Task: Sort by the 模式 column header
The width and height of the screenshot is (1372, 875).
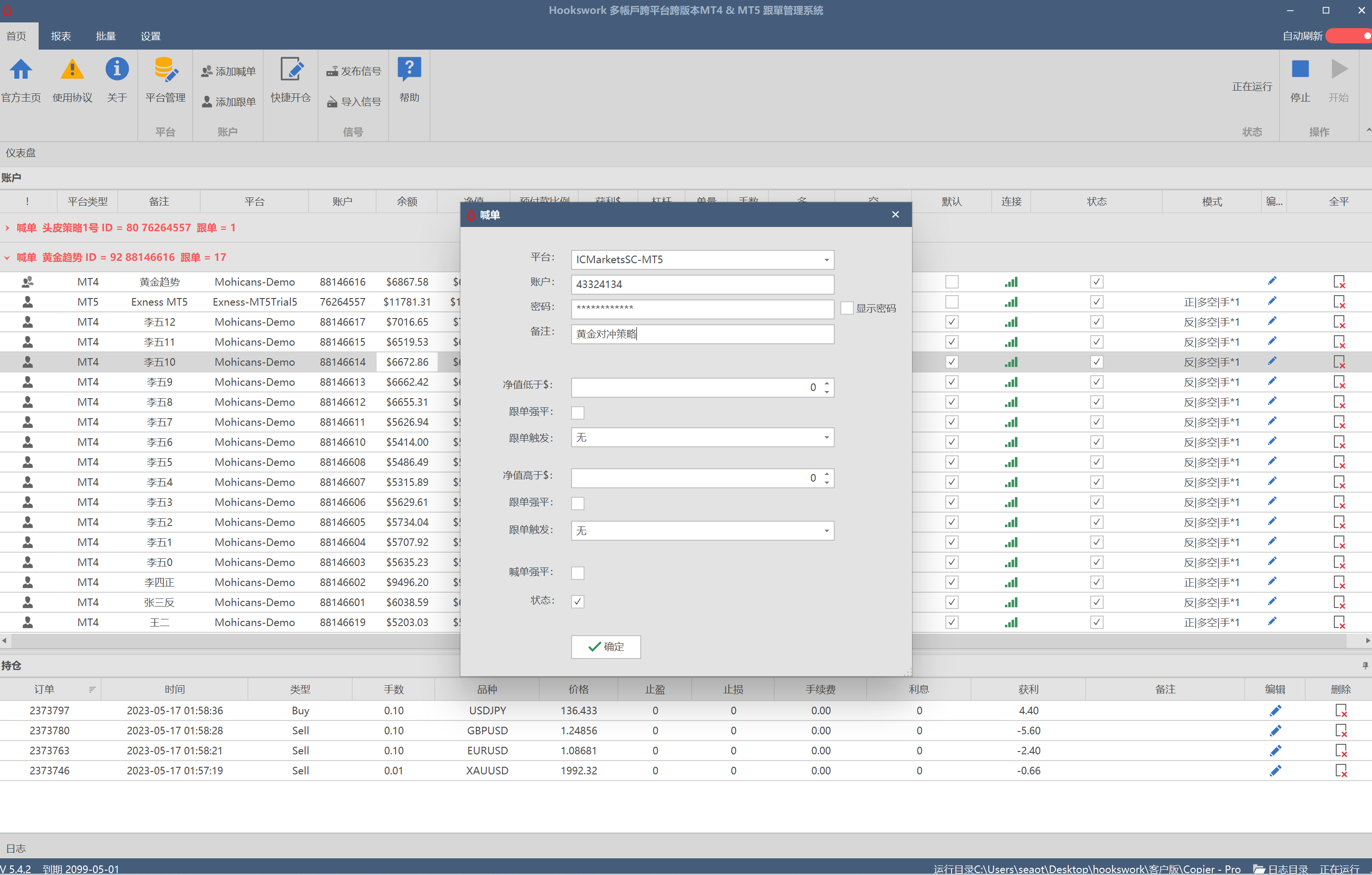Action: click(x=1211, y=201)
